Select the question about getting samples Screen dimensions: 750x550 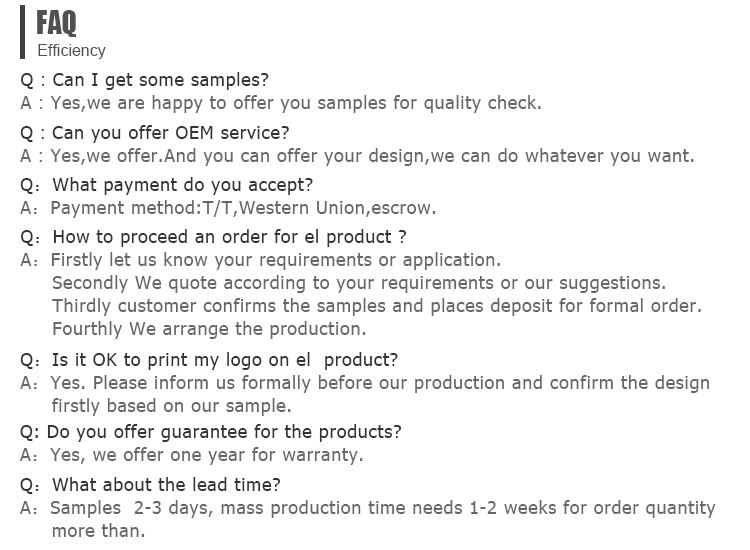(x=144, y=80)
